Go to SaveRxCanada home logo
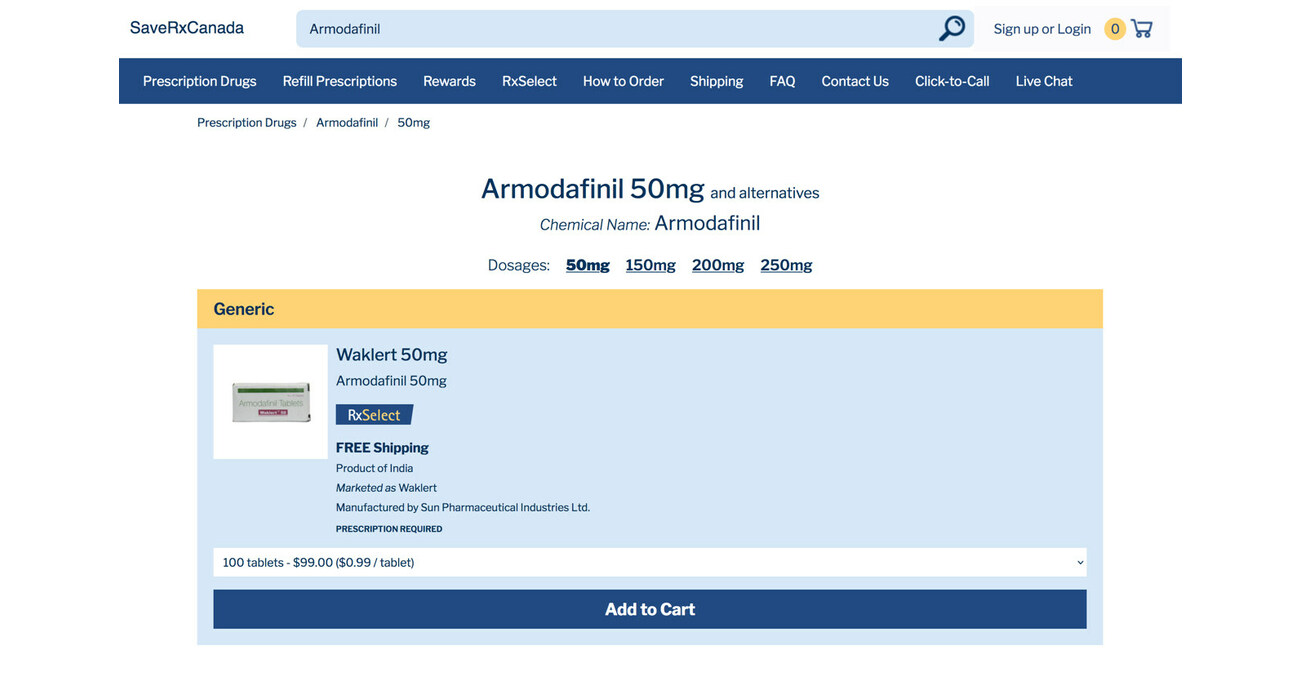Screen dimensions: 1301x682 (x=187, y=28)
